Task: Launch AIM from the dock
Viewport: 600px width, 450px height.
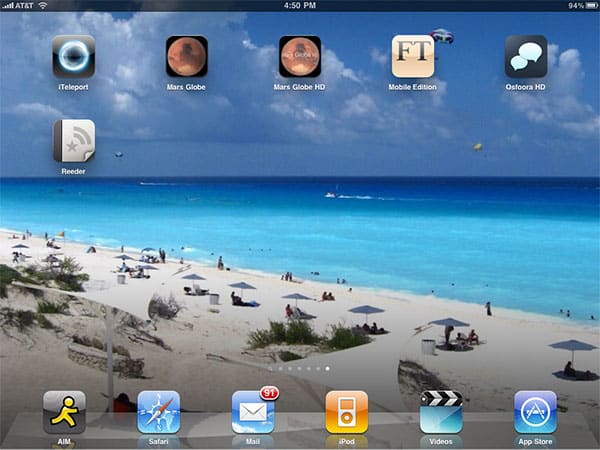Action: pyautogui.click(x=64, y=411)
